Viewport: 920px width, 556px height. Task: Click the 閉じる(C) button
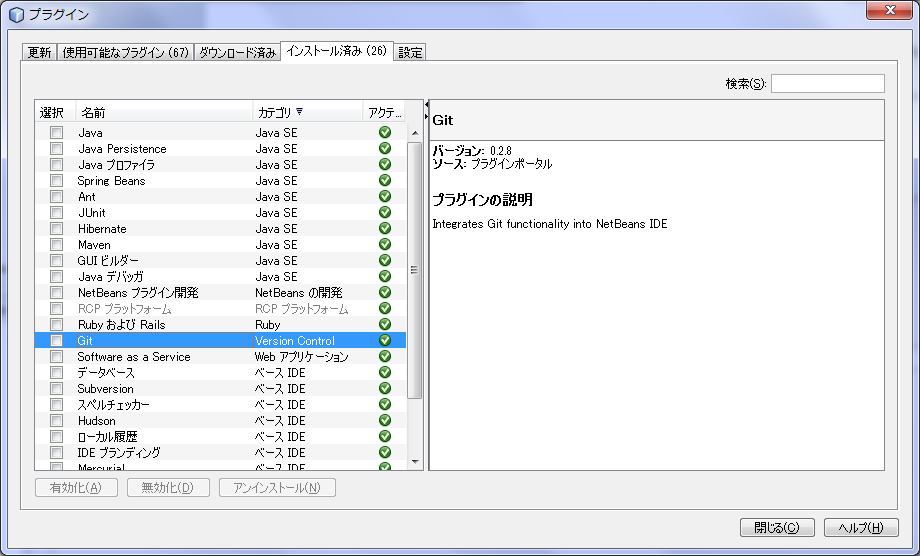(x=777, y=527)
